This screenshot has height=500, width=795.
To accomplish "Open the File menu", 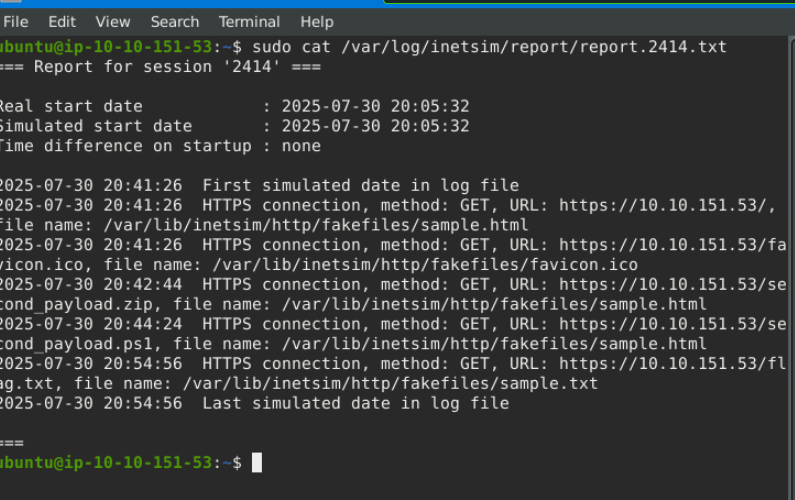I will pyautogui.click(x=15, y=22).
